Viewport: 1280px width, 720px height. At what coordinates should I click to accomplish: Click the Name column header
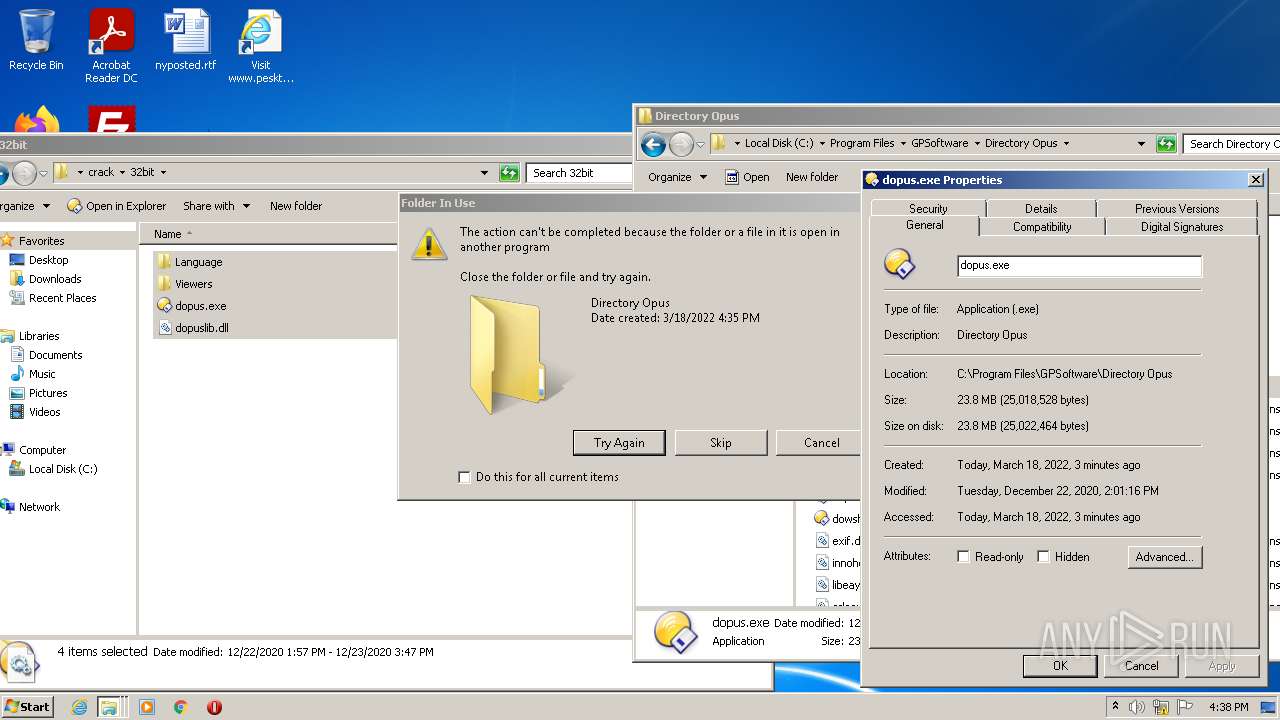[x=168, y=234]
